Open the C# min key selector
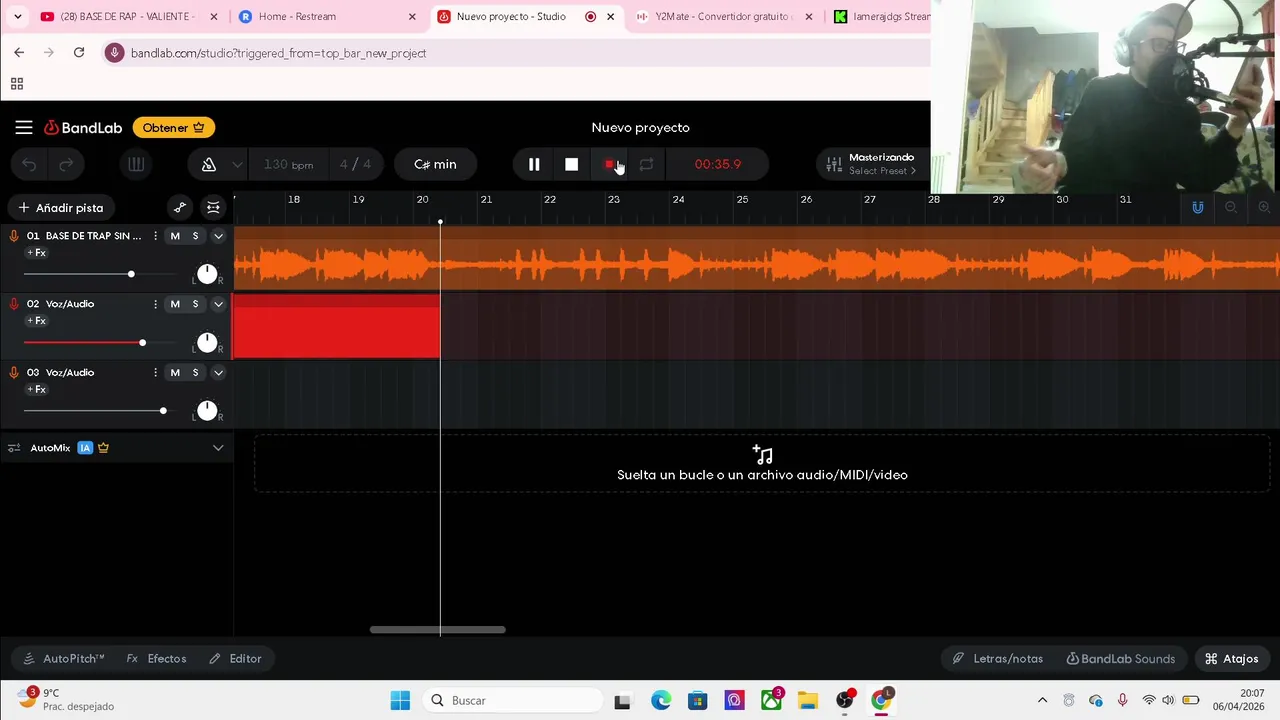 435,164
